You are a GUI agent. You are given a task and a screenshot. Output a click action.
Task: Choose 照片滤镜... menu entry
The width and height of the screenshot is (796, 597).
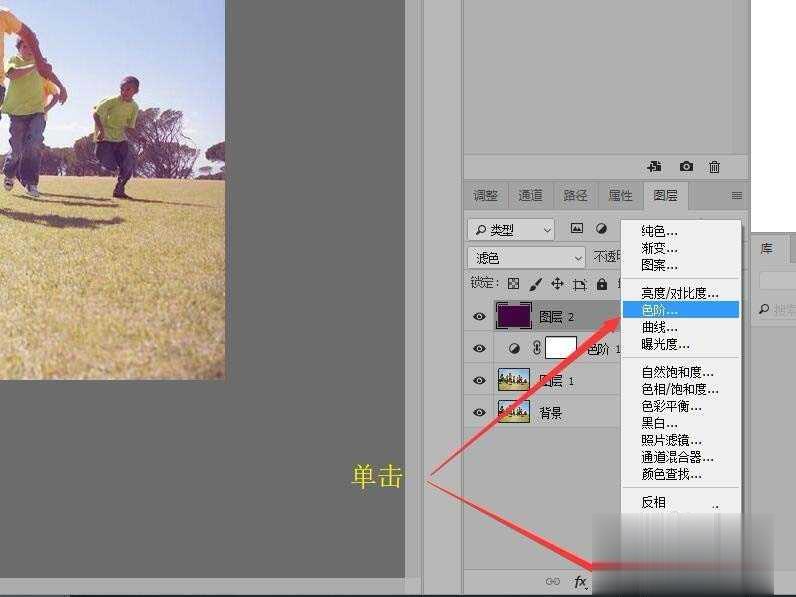coord(680,440)
